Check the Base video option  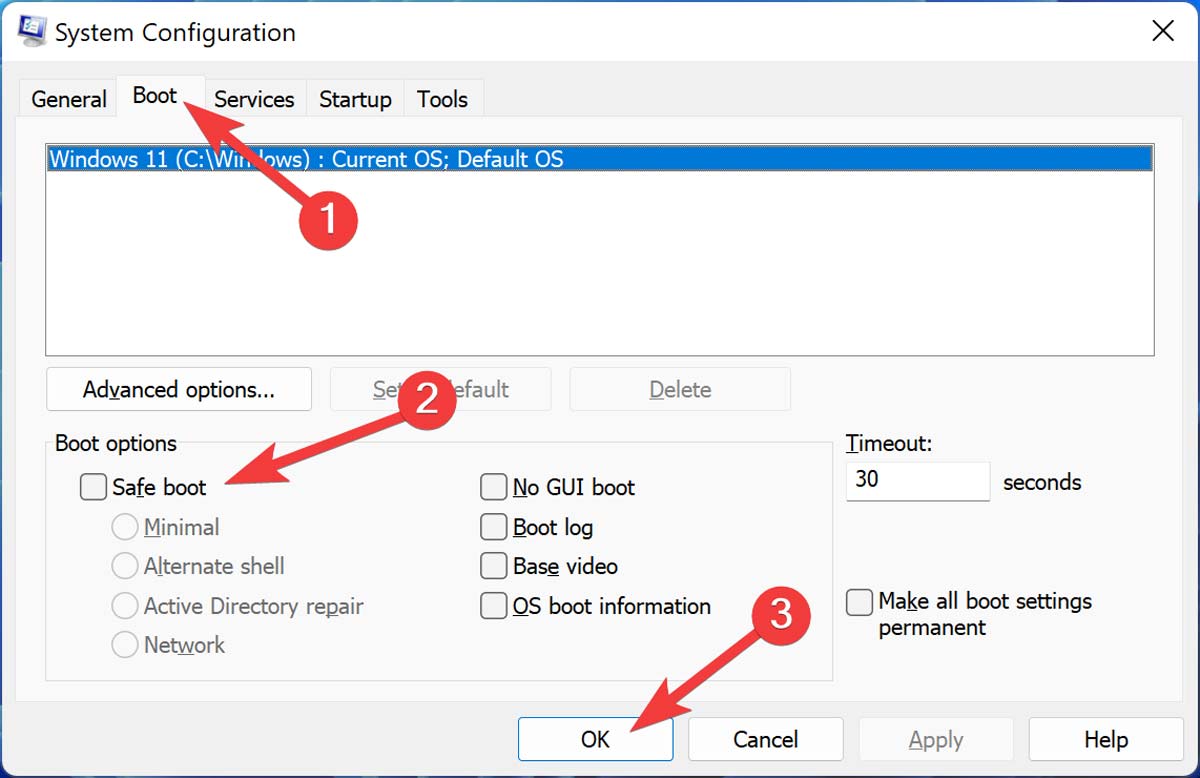[x=493, y=566]
